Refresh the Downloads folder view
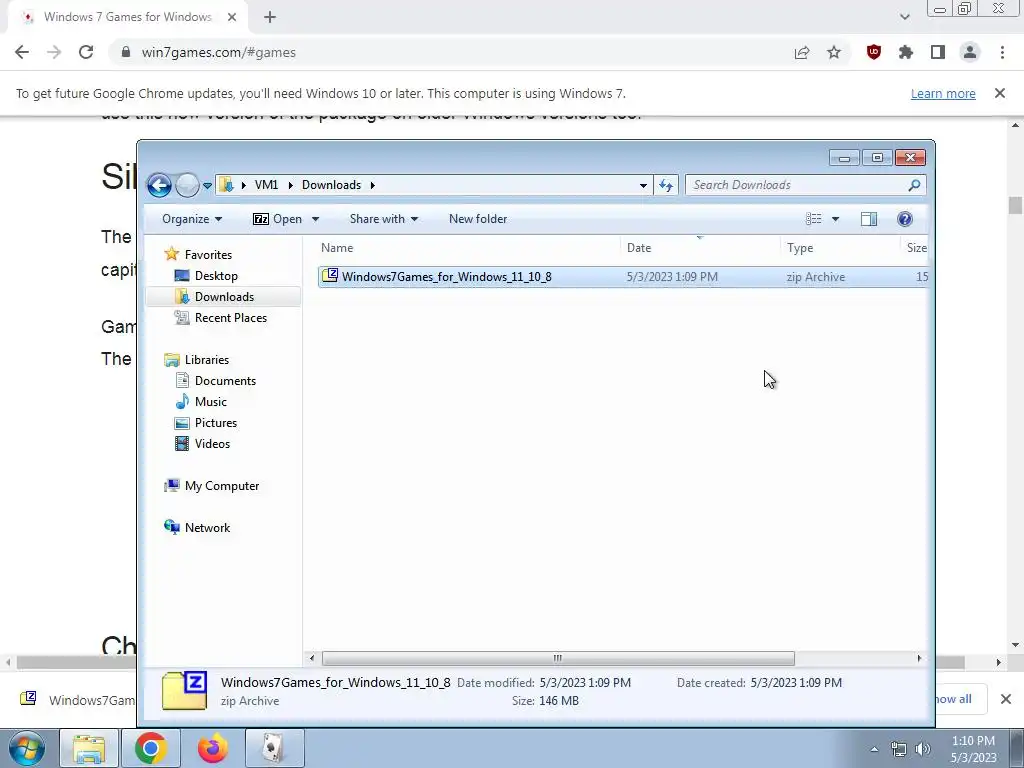This screenshot has height=768, width=1024. click(x=665, y=185)
